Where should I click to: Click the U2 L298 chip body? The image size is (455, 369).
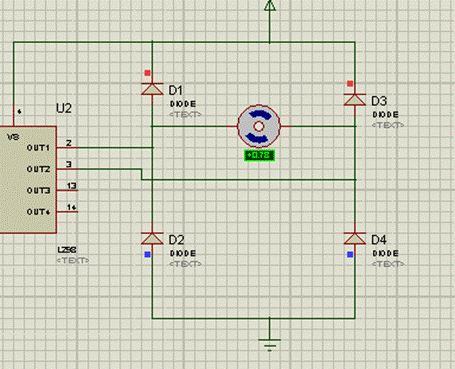pos(28,180)
